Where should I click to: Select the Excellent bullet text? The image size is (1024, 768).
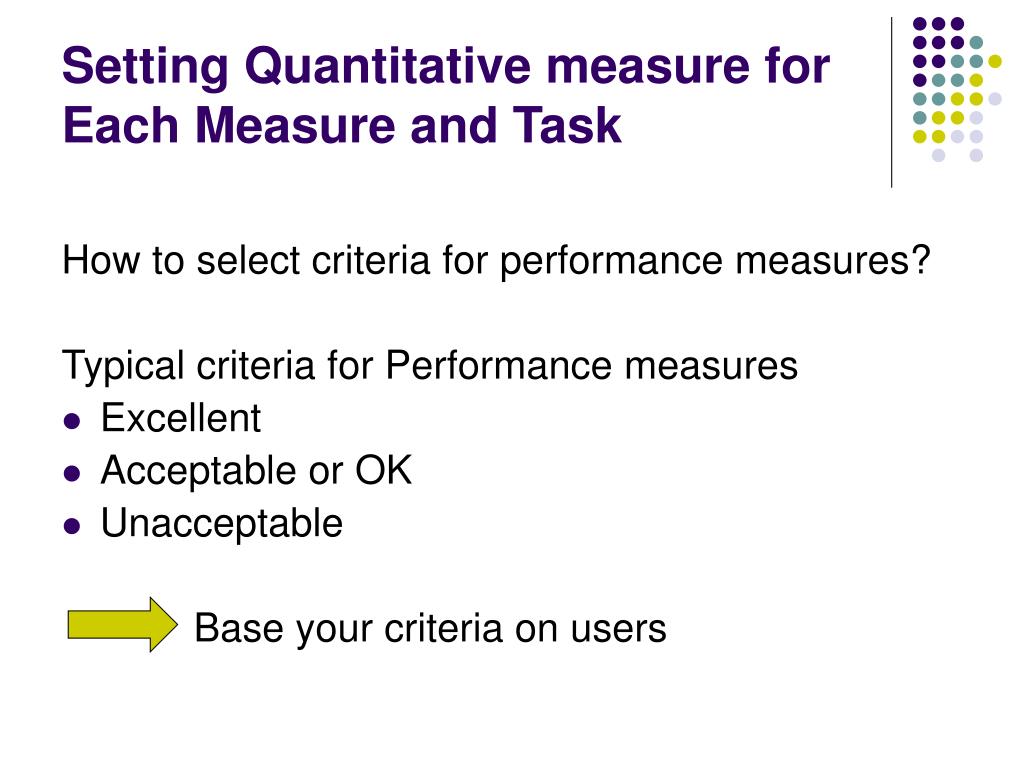[x=181, y=418]
